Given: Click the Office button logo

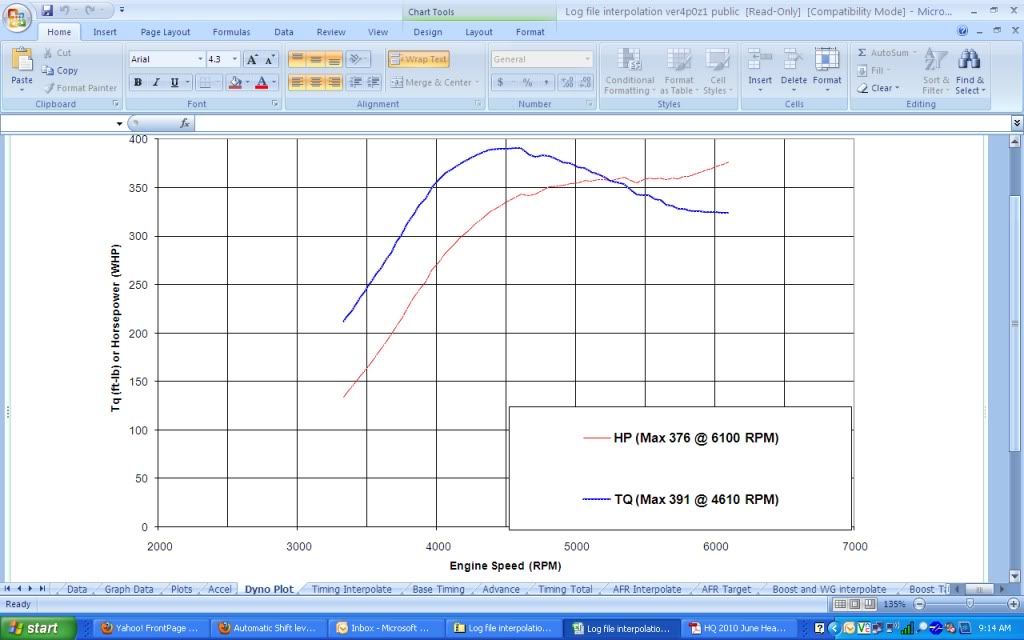Looking at the screenshot, I should pyautogui.click(x=18, y=18).
